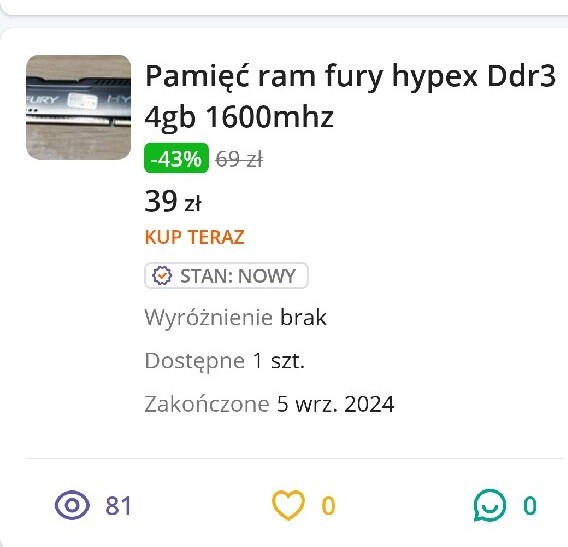Viewport: 568px width, 547px height.
Task: Click the current price 39 zł
Action: click(x=173, y=201)
